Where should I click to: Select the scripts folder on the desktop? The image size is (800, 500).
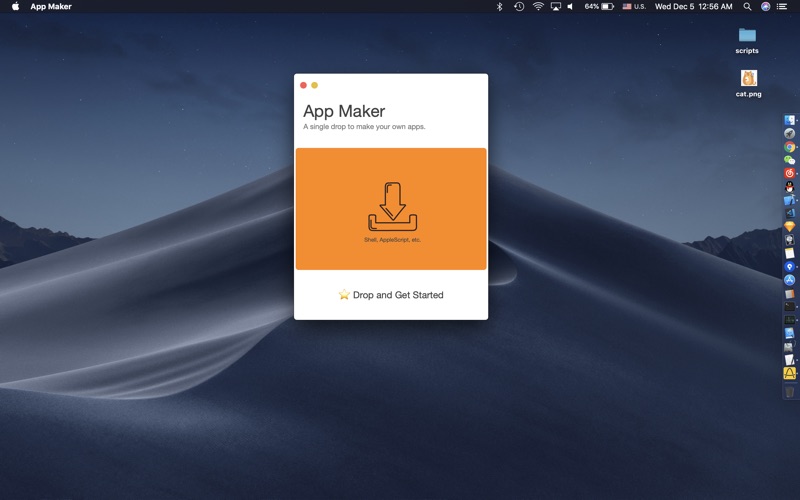(x=747, y=41)
